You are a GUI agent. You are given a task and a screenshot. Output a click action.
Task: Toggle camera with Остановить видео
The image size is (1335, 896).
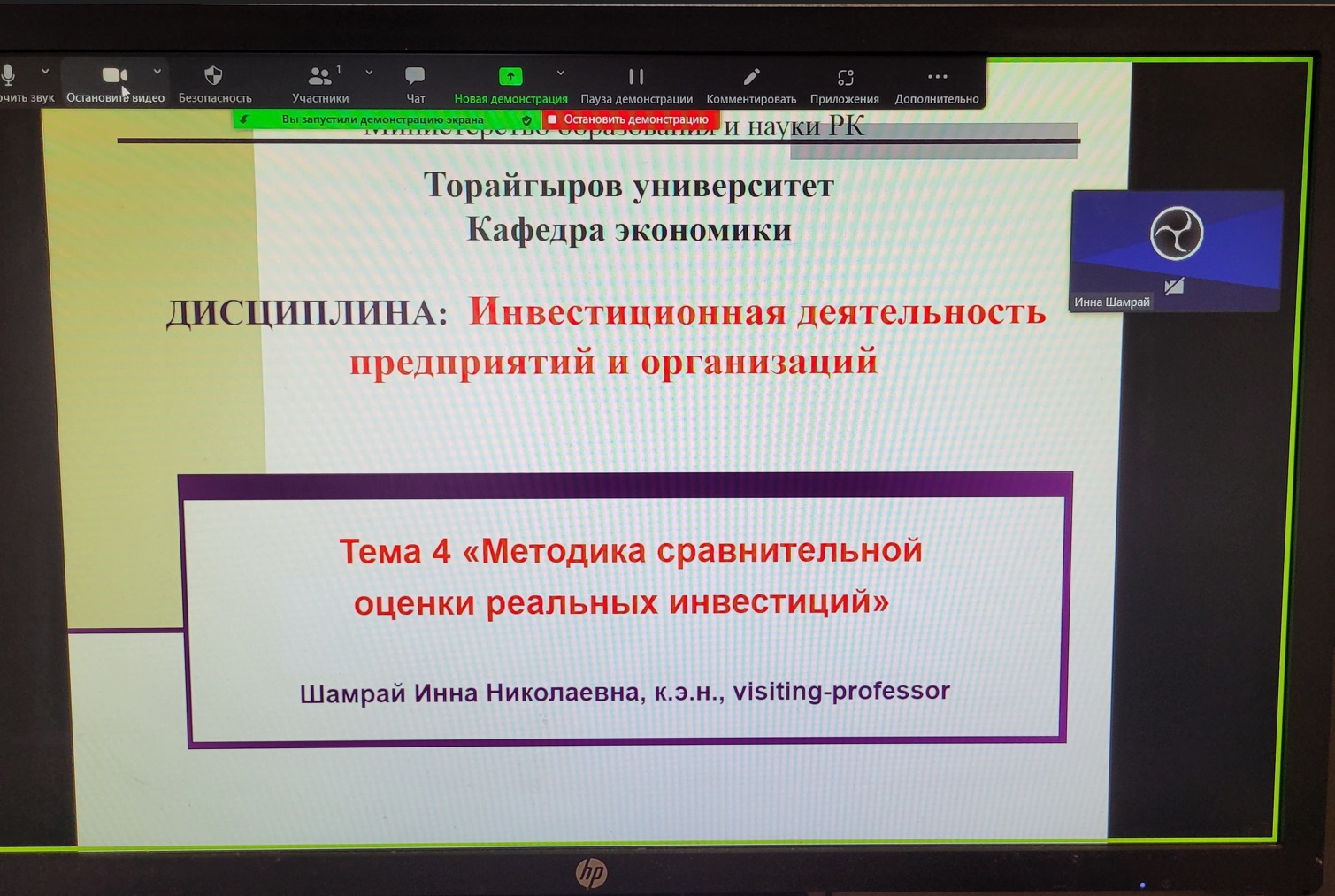pyautogui.click(x=115, y=77)
